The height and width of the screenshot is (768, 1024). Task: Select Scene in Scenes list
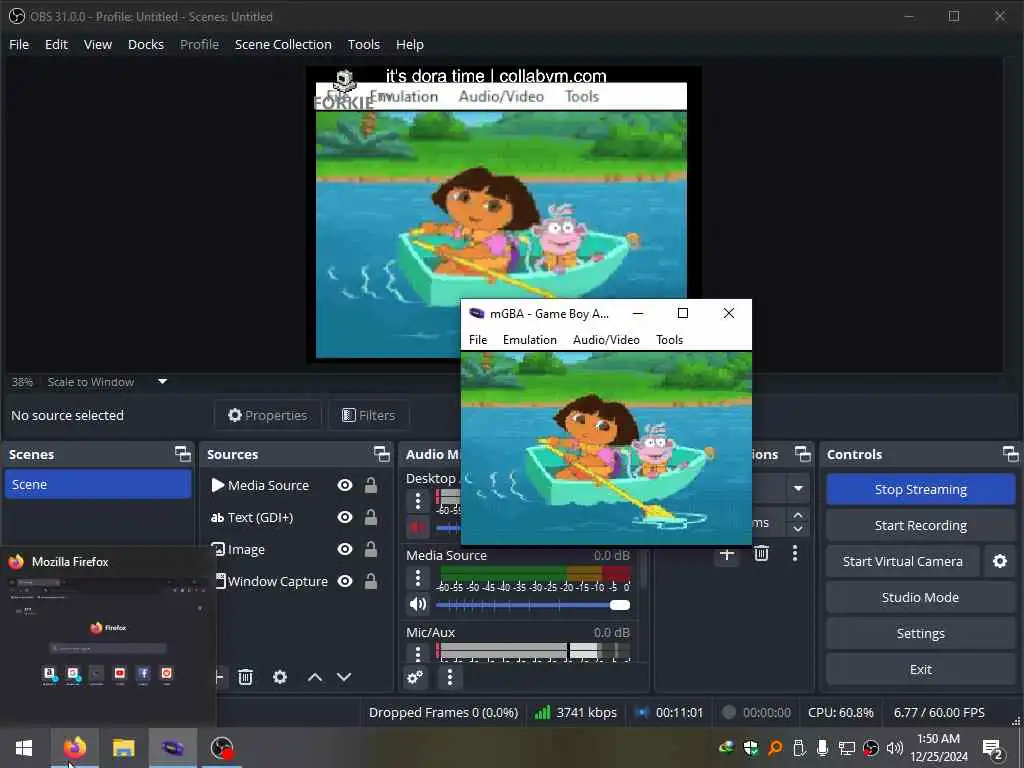98,485
